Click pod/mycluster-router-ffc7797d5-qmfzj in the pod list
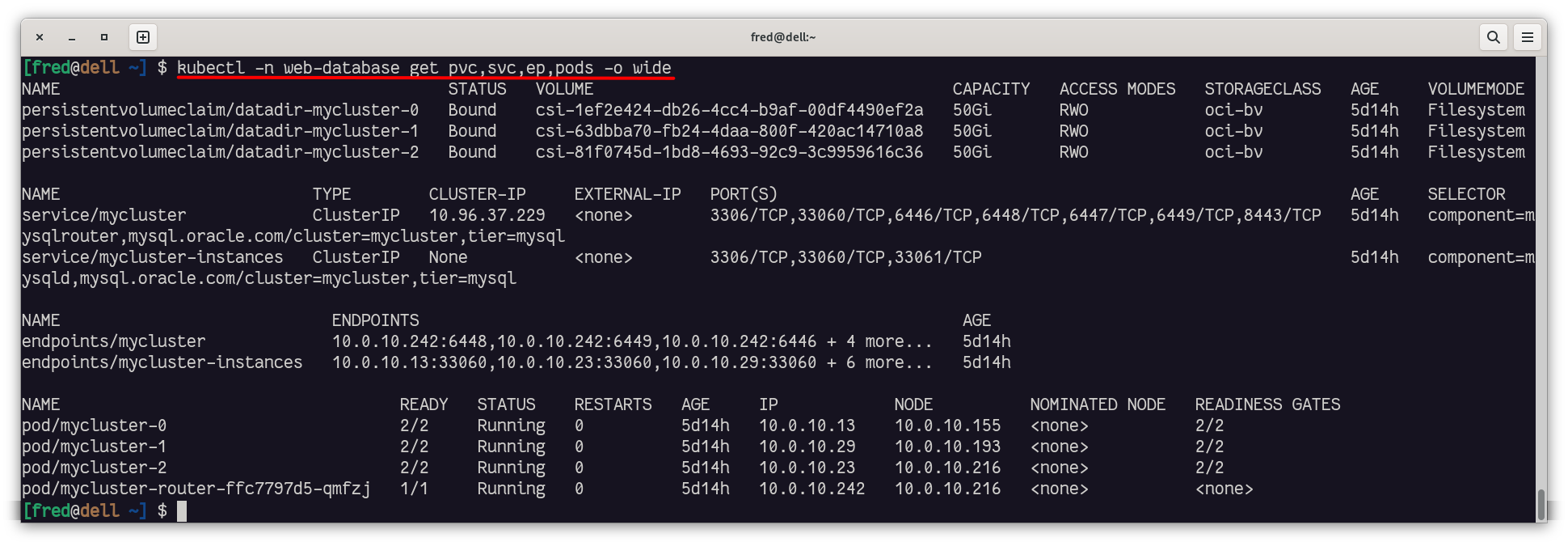 click(196, 489)
